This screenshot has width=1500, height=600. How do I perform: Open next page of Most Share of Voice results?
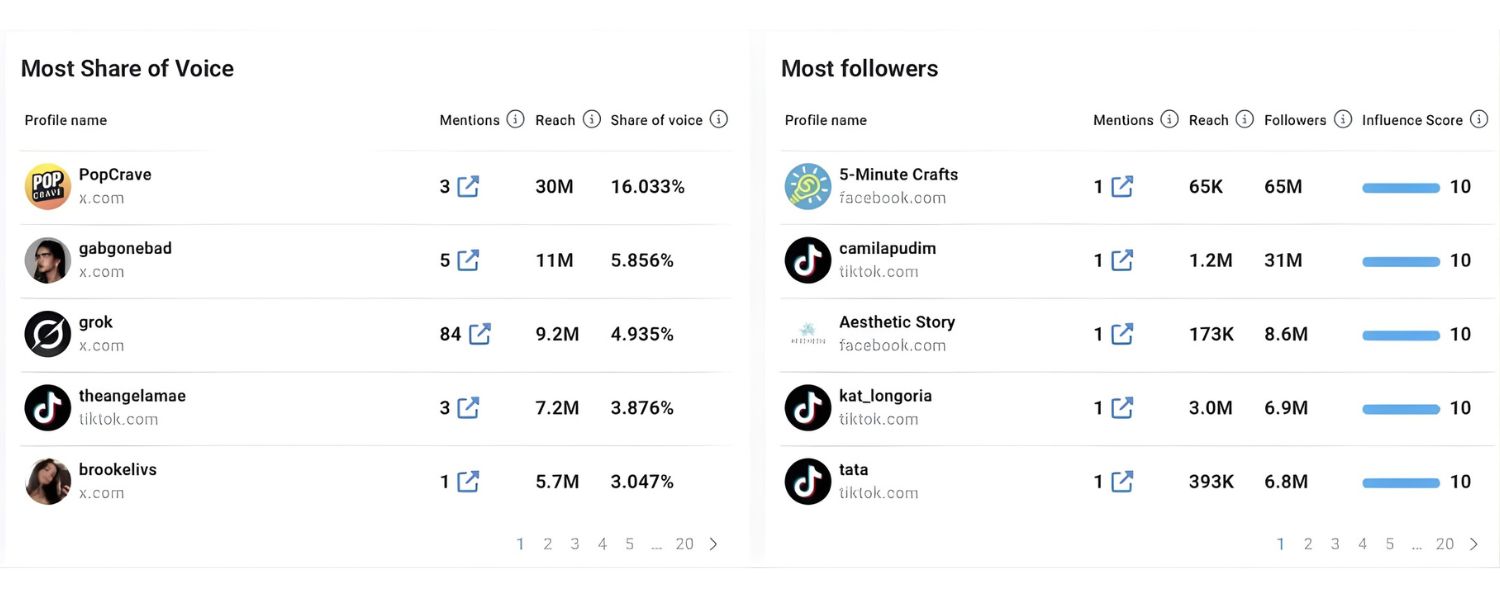pyautogui.click(x=714, y=543)
